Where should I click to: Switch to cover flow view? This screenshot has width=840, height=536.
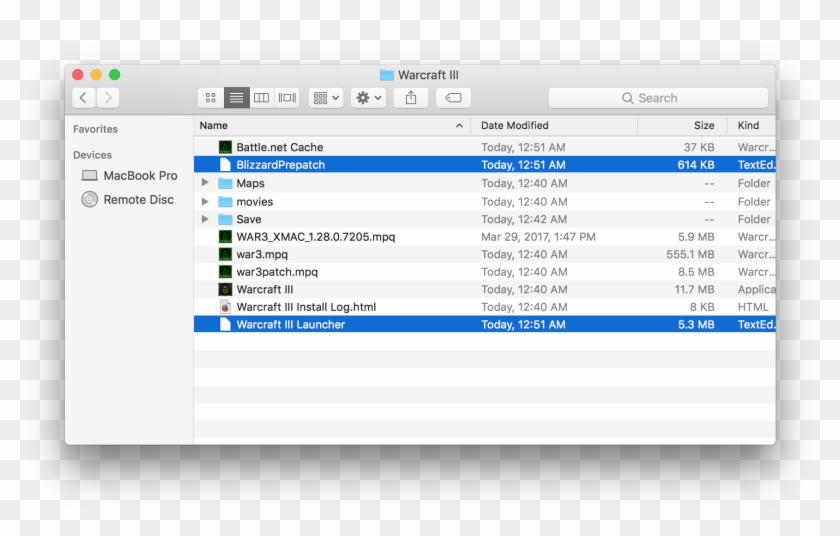[x=287, y=98]
